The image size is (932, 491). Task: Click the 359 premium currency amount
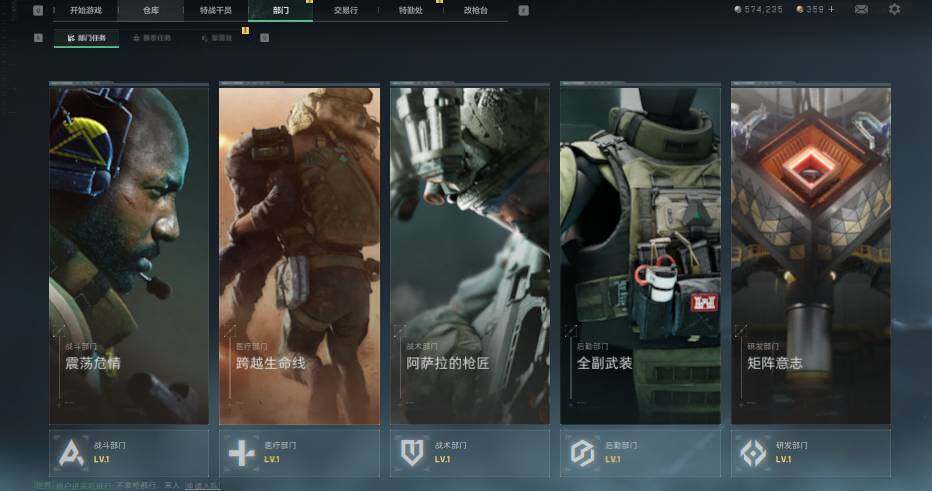click(815, 10)
